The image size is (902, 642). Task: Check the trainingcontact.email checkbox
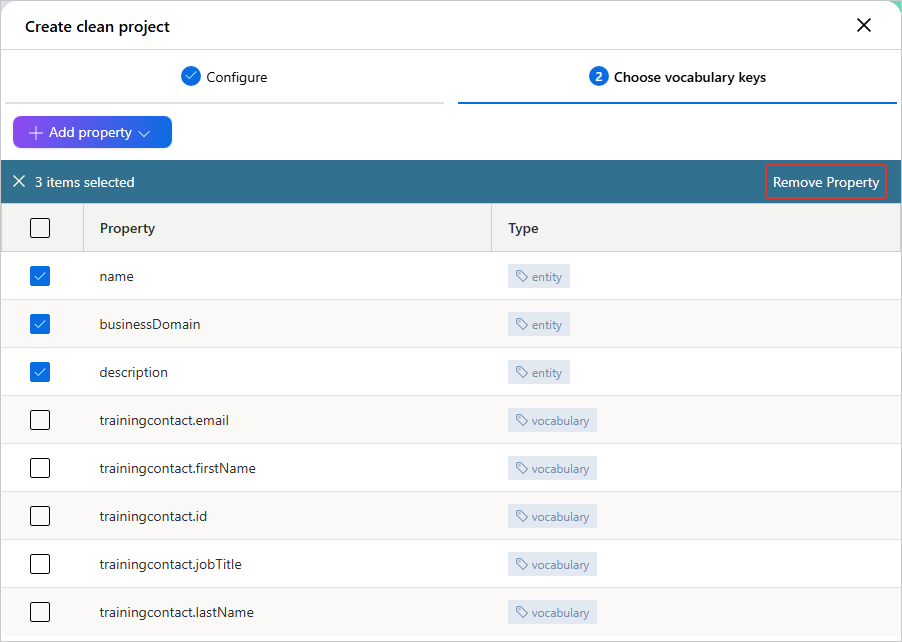tap(40, 420)
